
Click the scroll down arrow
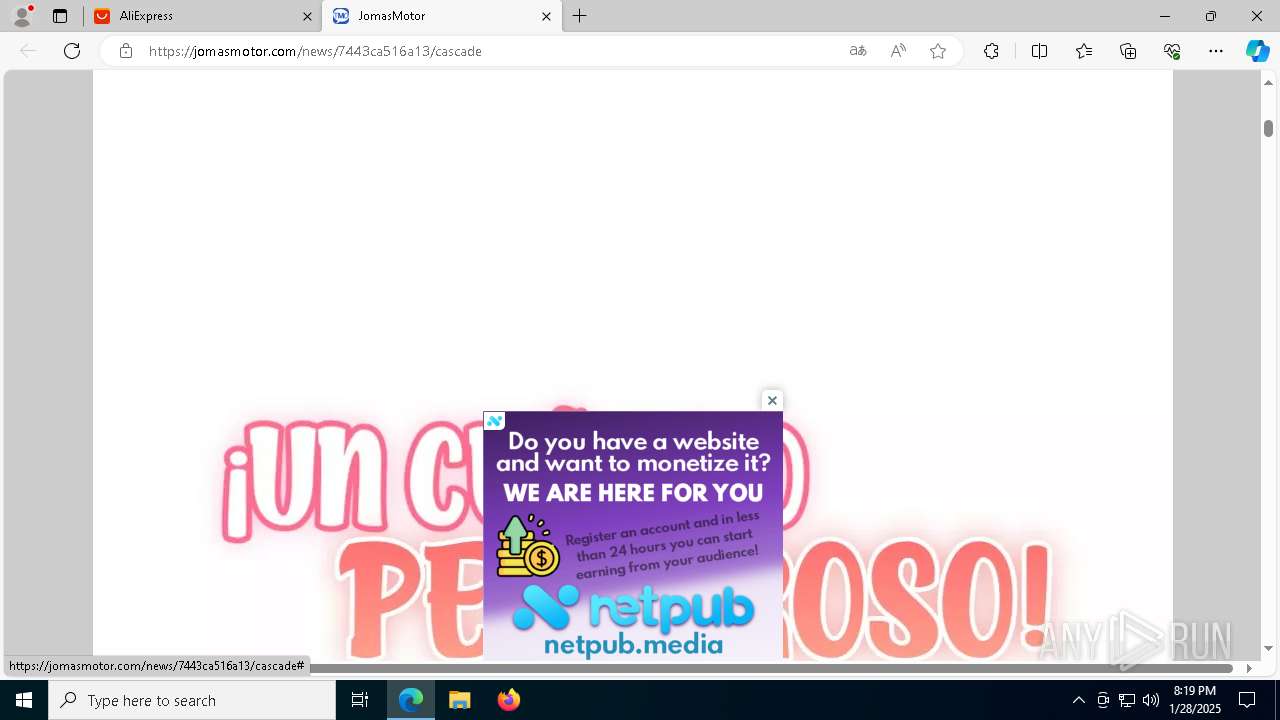1268,649
